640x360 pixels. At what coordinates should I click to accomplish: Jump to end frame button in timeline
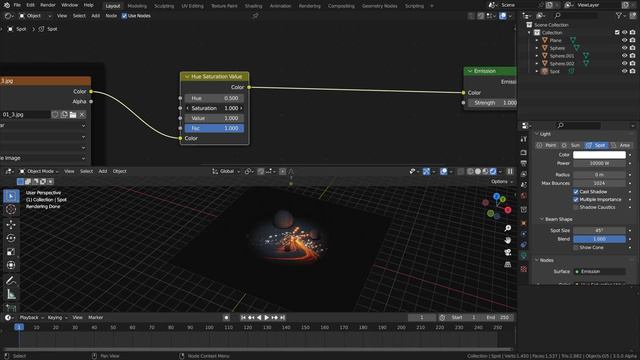tap(282, 318)
